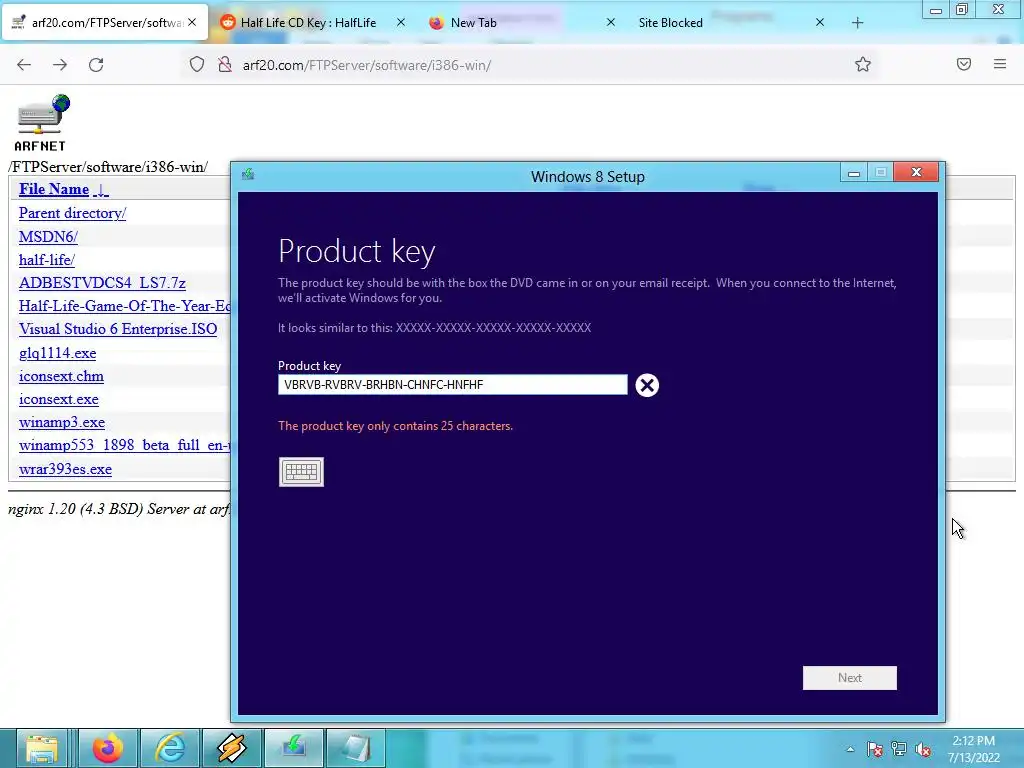This screenshot has height=768, width=1024.
Task: Open File Explorer from the taskbar
Action: click(x=41, y=748)
